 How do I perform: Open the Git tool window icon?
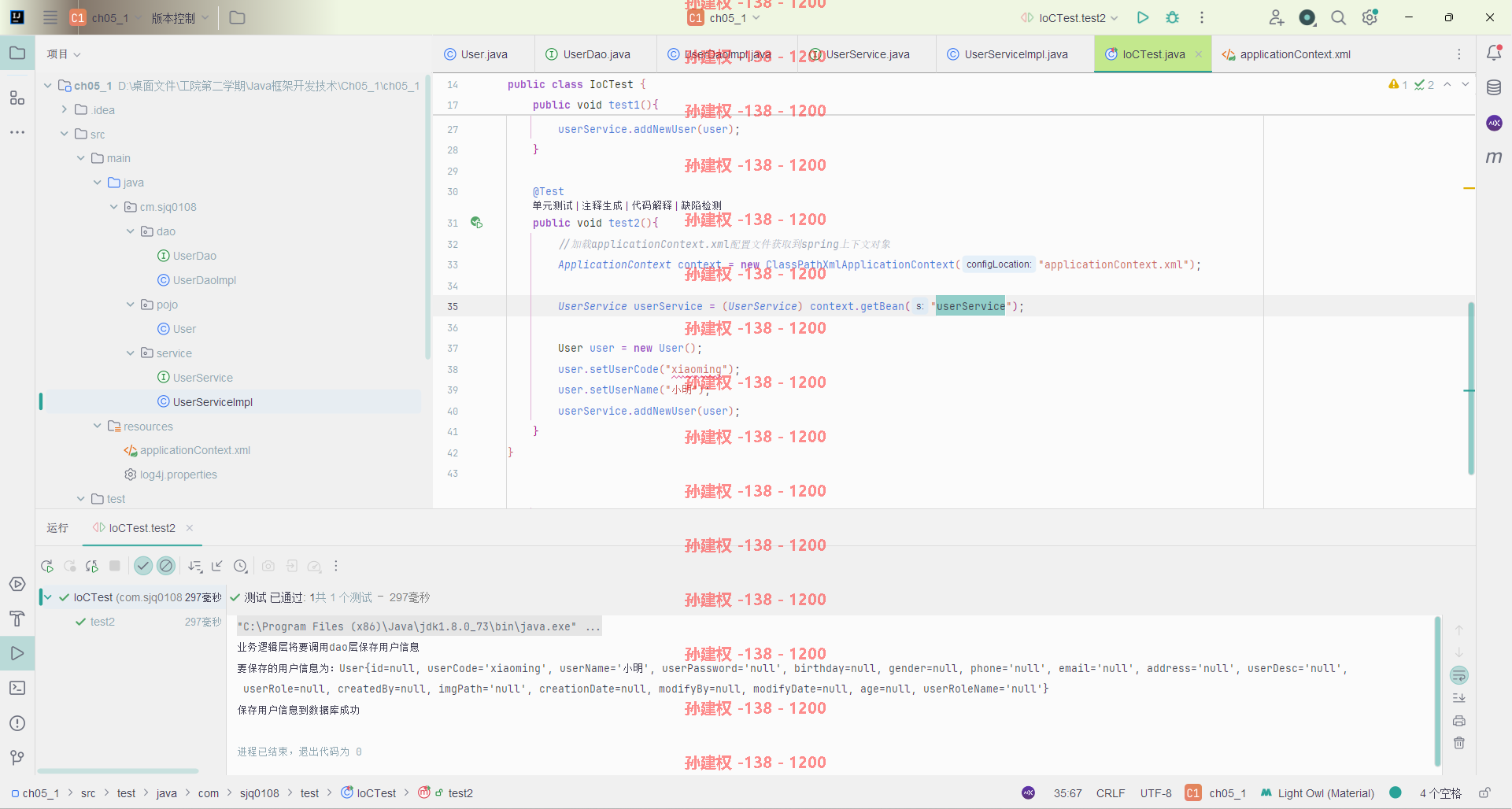click(x=17, y=758)
